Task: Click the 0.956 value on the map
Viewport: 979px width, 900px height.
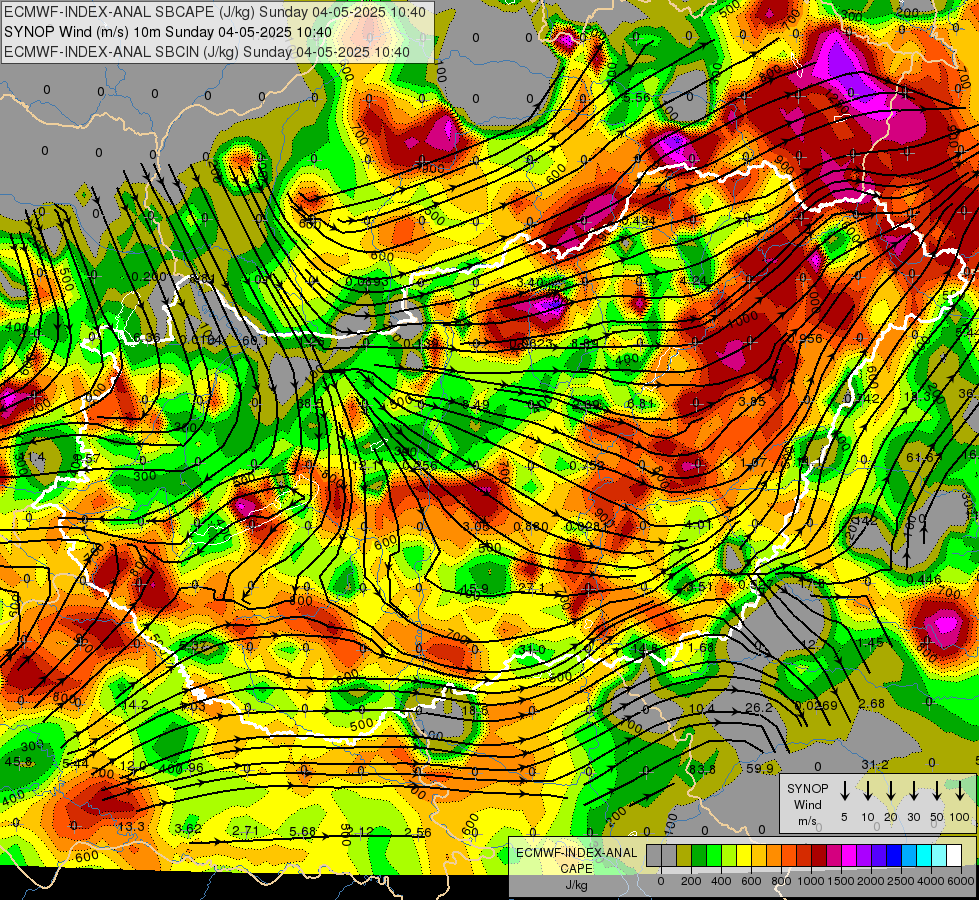Action: point(806,339)
